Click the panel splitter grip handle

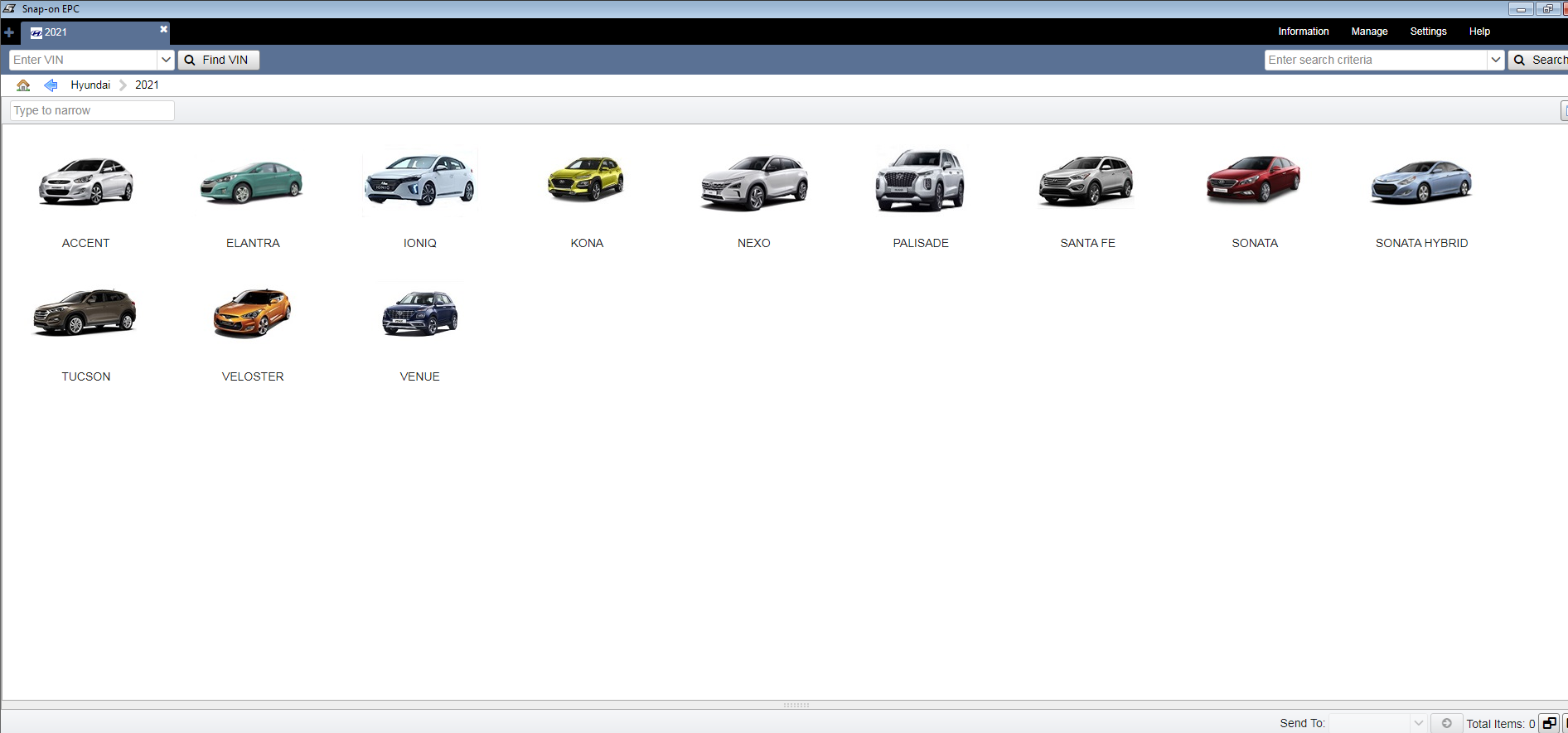pos(796,705)
